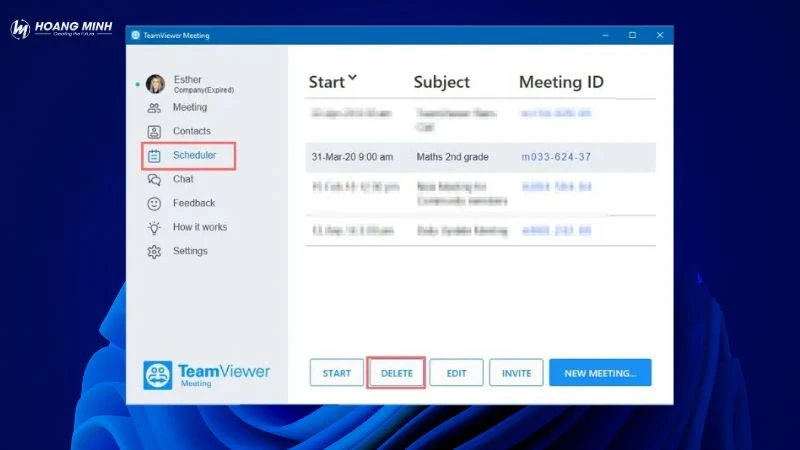Select Esther's profile avatar
Screen dimensions: 800x450
pyautogui.click(x=155, y=84)
